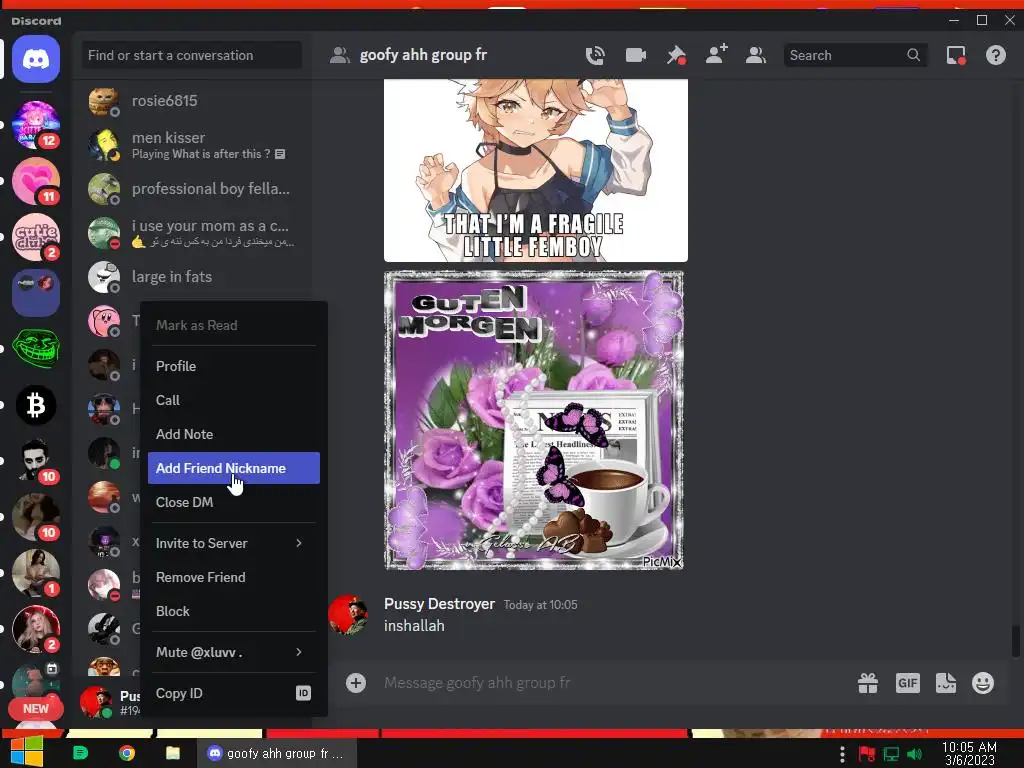Screen dimensions: 1024x768
Task: Open the inbox icon
Action: tap(956, 56)
